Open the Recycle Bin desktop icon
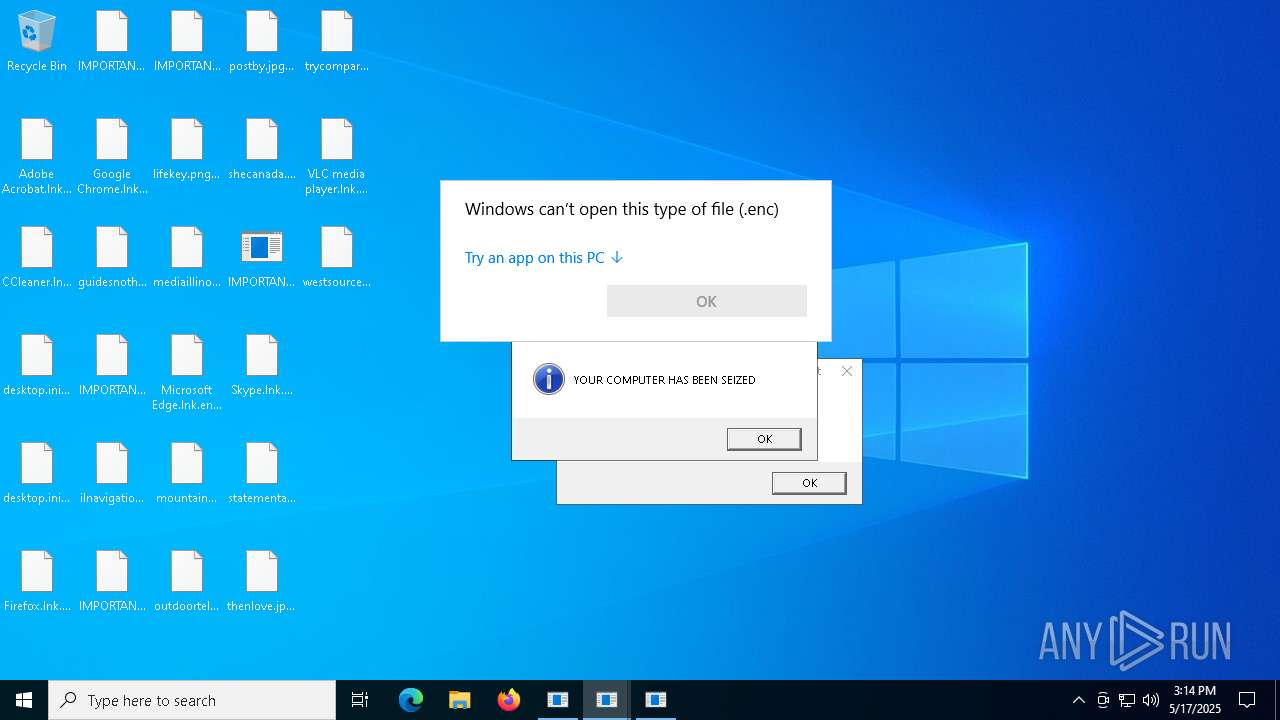The height and width of the screenshot is (720, 1280). point(37,41)
